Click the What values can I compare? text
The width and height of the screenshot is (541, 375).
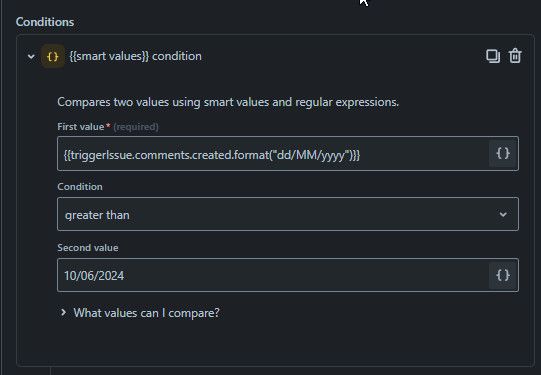tap(146, 313)
